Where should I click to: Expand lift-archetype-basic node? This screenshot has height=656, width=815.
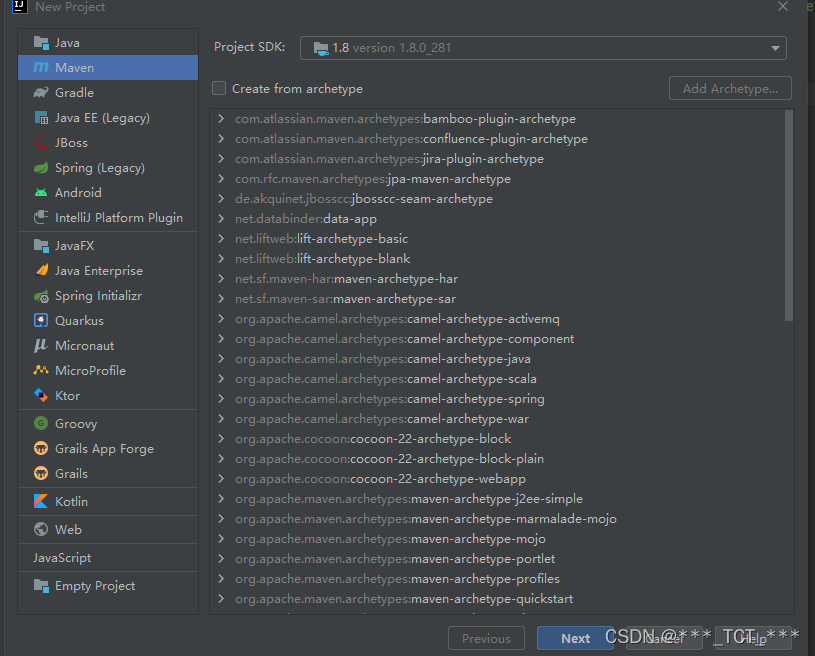coord(221,239)
